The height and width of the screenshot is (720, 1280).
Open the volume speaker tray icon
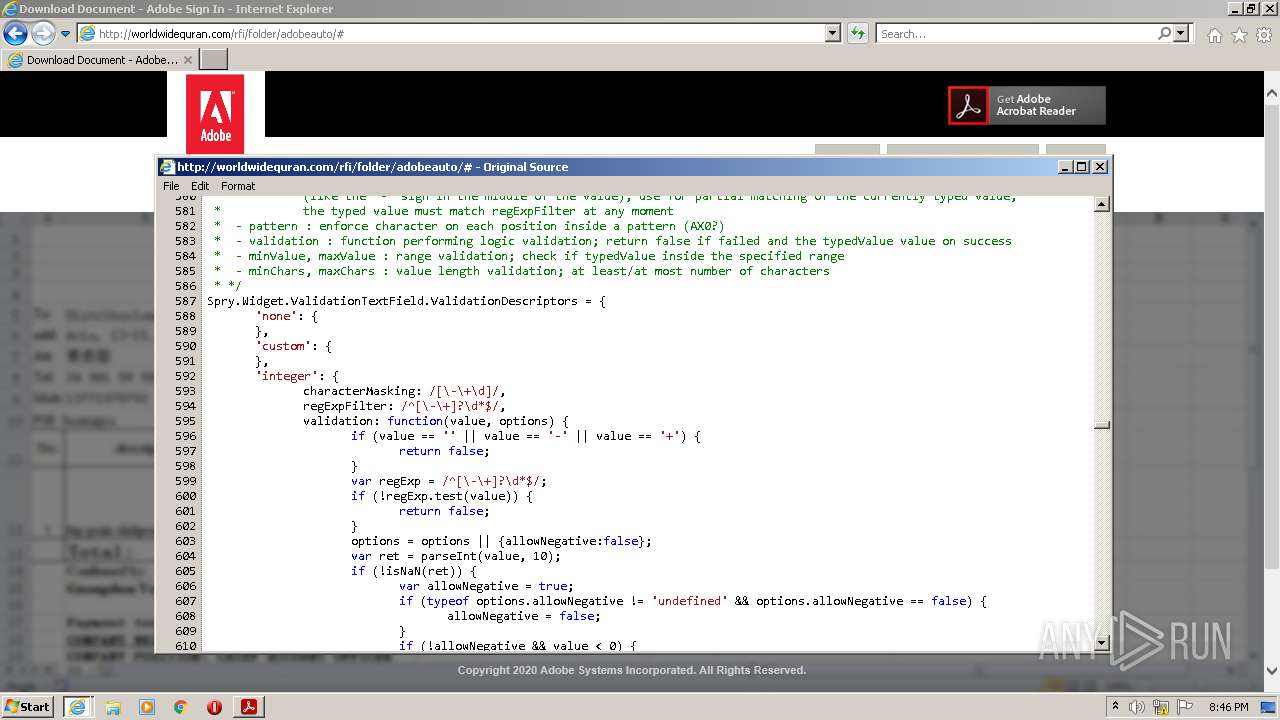pos(1137,707)
